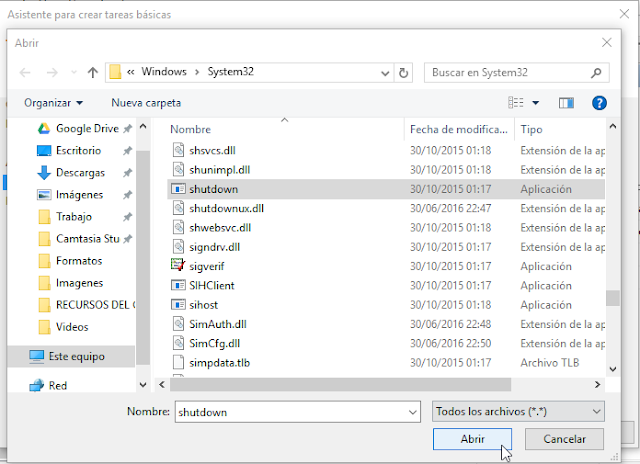Click the Nombre filename input field
640x464 pixels.
(x=292, y=412)
